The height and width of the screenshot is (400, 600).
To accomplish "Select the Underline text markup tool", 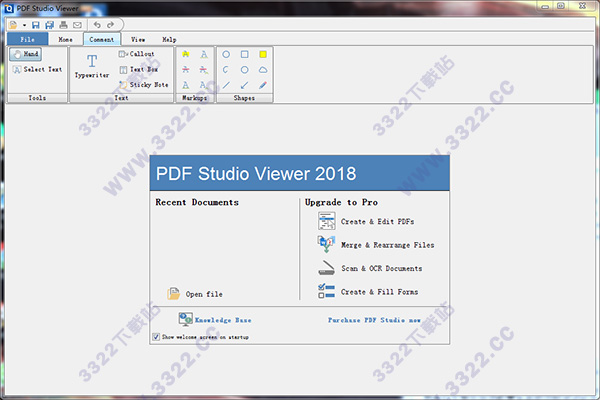I will pyautogui.click(x=204, y=54).
